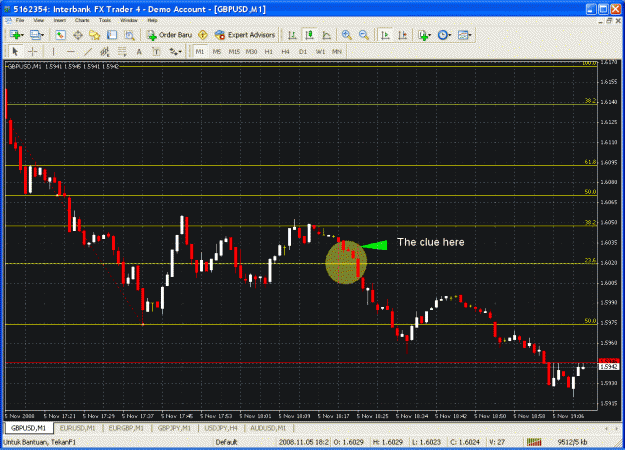This screenshot has width=625, height=450.
Task: Zoom in the chart
Action: click(346, 35)
